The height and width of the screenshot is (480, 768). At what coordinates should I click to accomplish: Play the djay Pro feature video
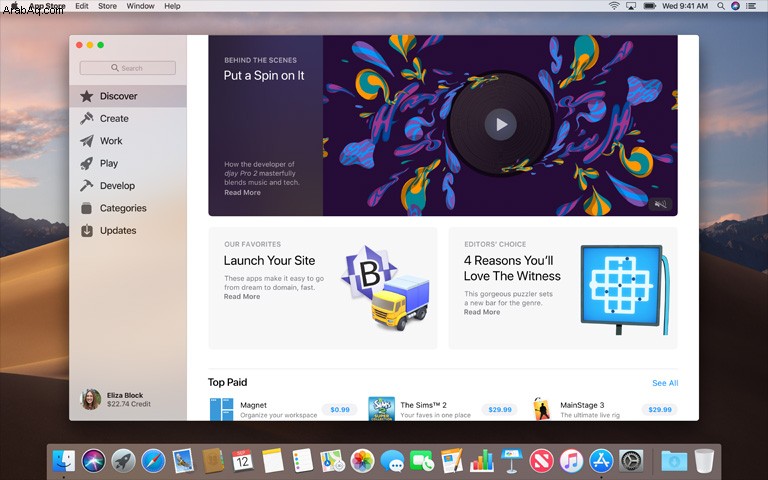click(x=500, y=124)
